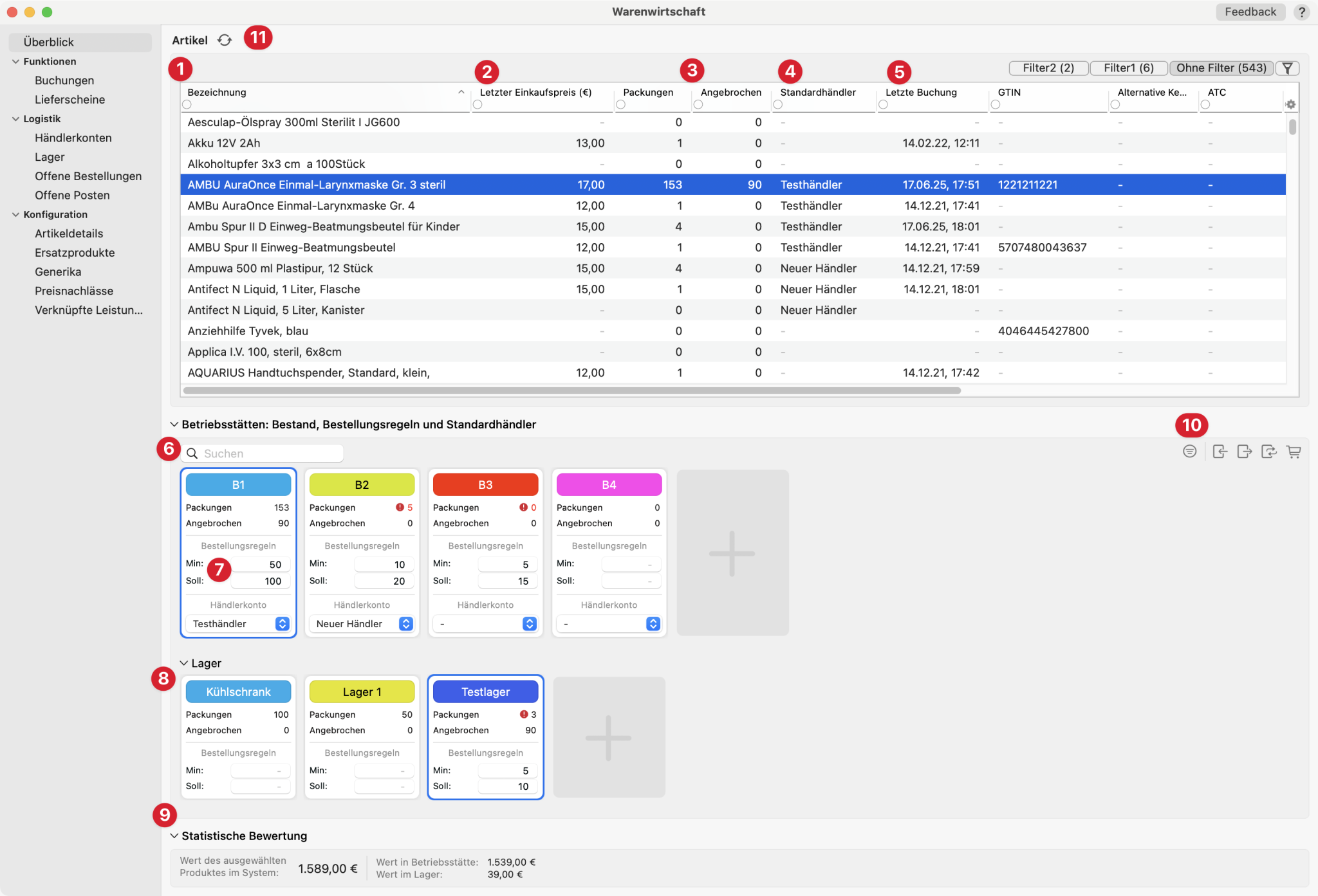The image size is (1318, 896).
Task: Toggle the circle under the ATC column
Action: pyautogui.click(x=1205, y=104)
